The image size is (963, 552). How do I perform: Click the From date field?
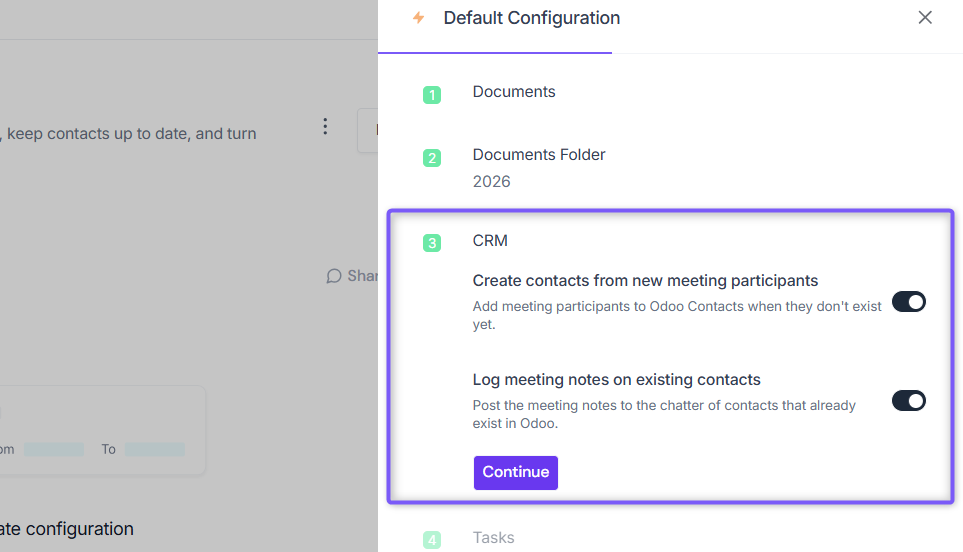[x=54, y=449]
